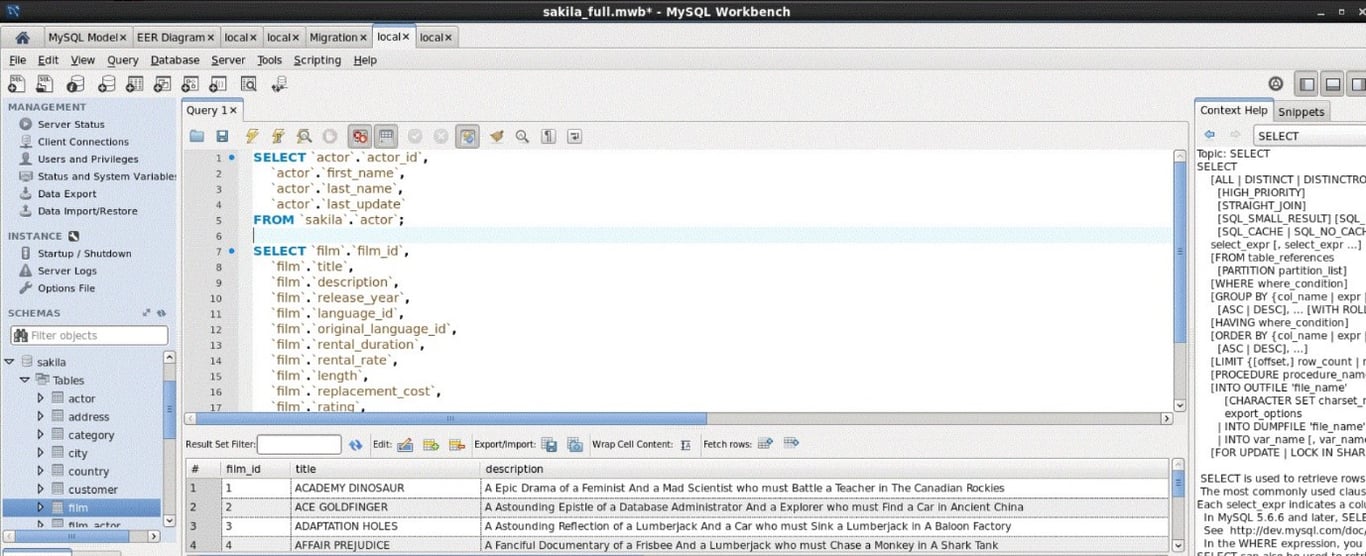Run Explain on current statement icon

[304, 136]
